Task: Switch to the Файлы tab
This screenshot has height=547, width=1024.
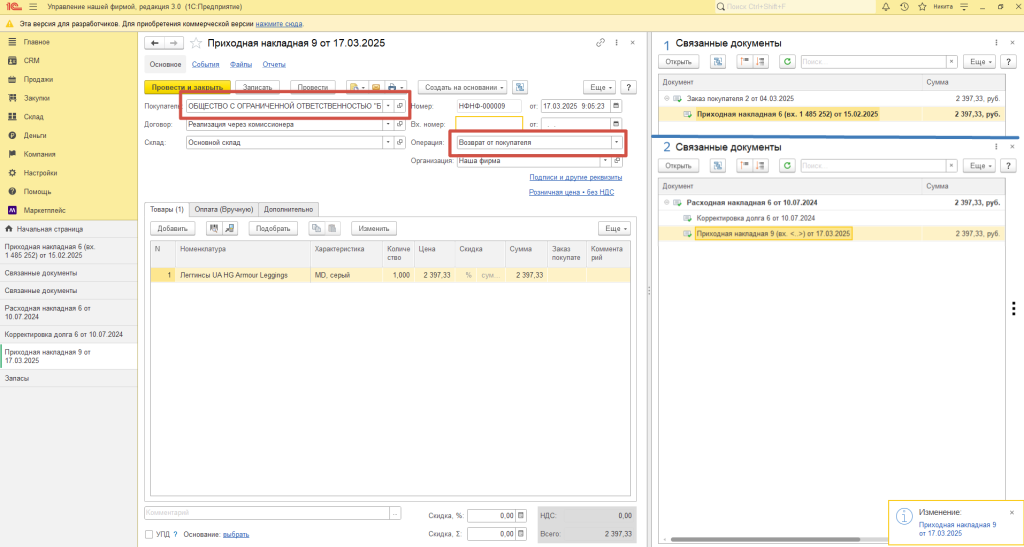Action: pos(241,65)
